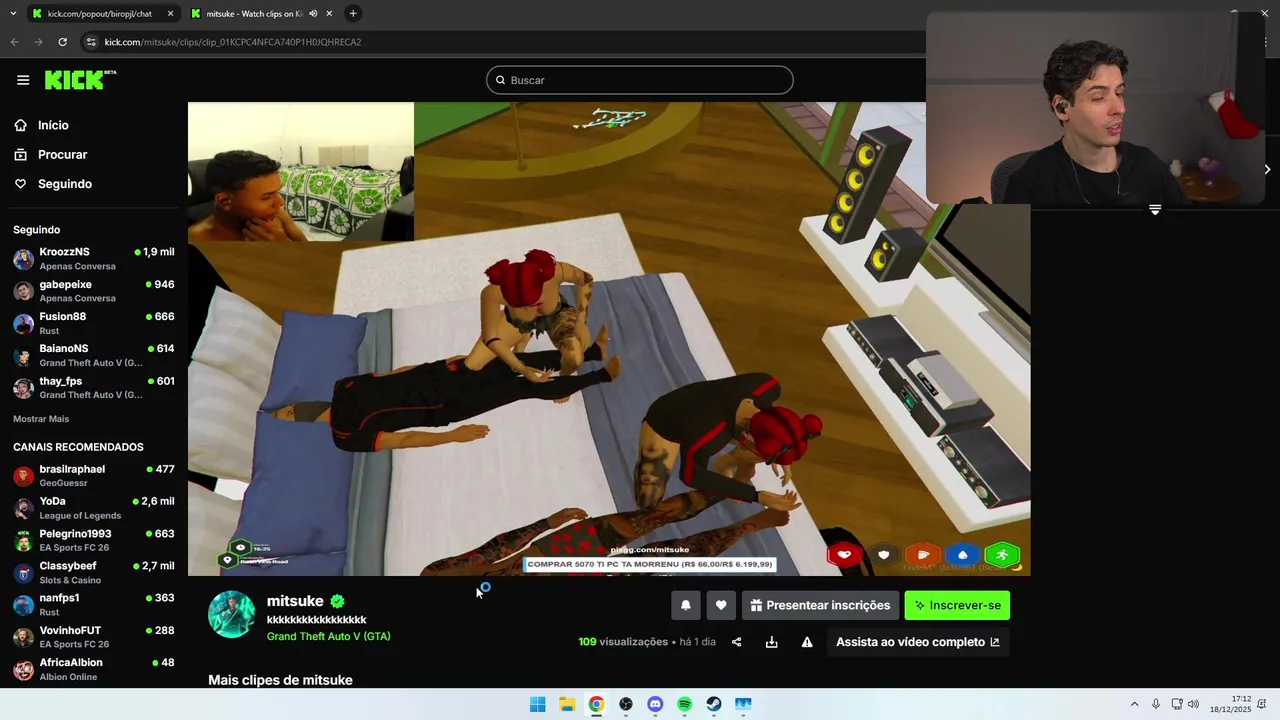Toggle the heart follow button
The image size is (1280, 720).
pos(721,605)
